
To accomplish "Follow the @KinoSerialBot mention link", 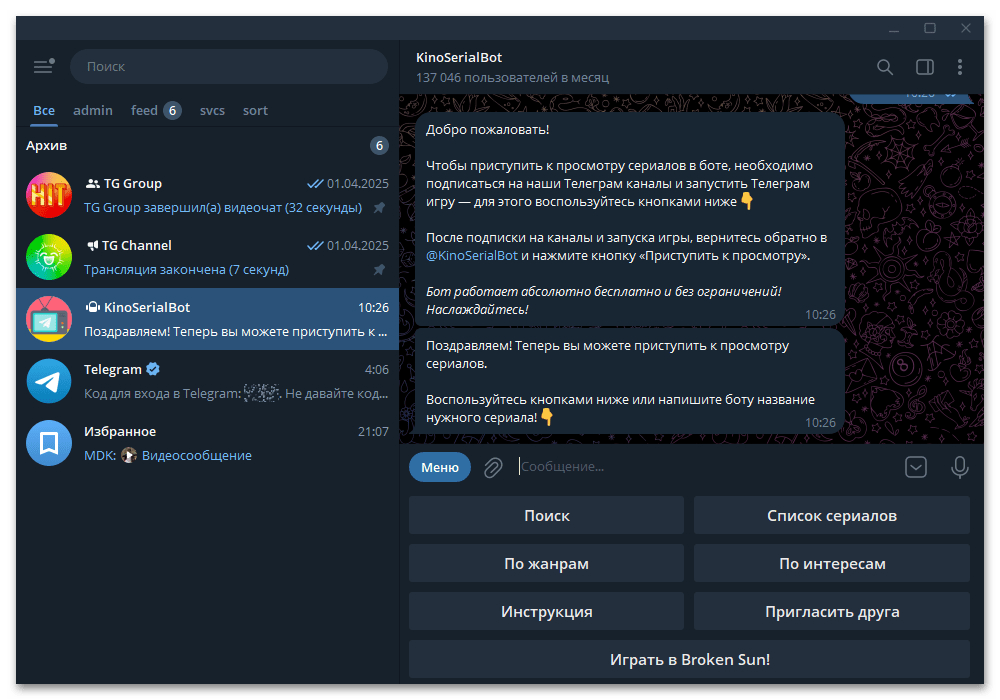I will tap(472, 256).
